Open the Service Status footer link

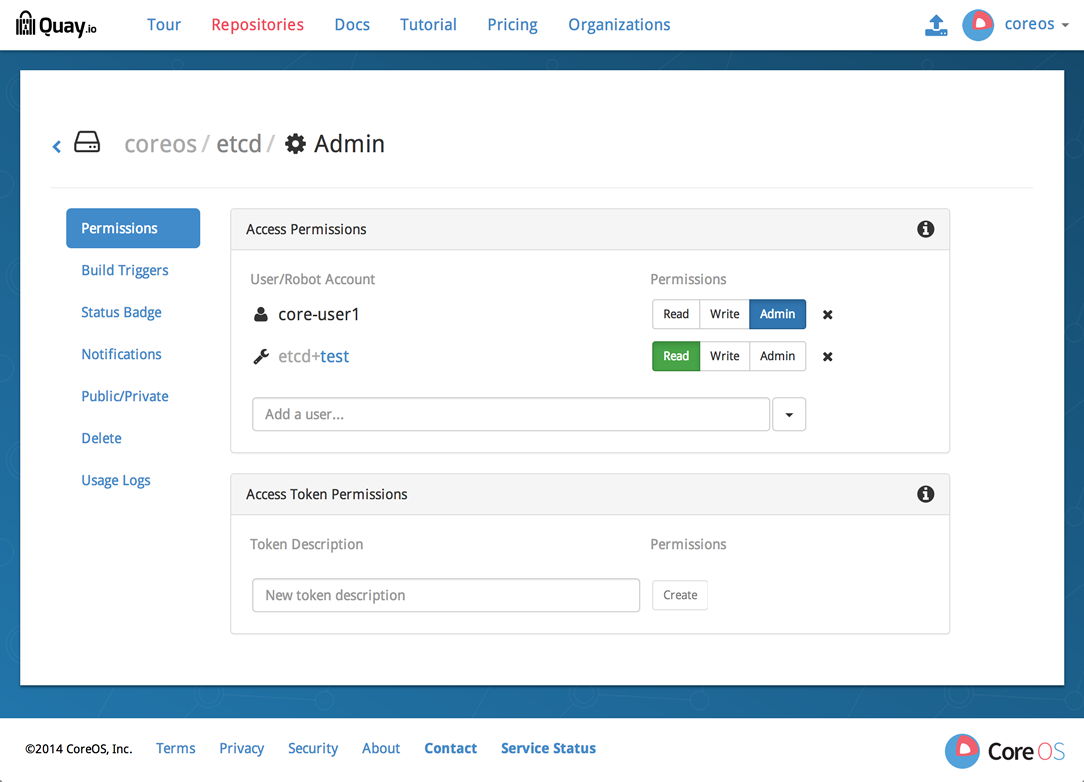[548, 748]
